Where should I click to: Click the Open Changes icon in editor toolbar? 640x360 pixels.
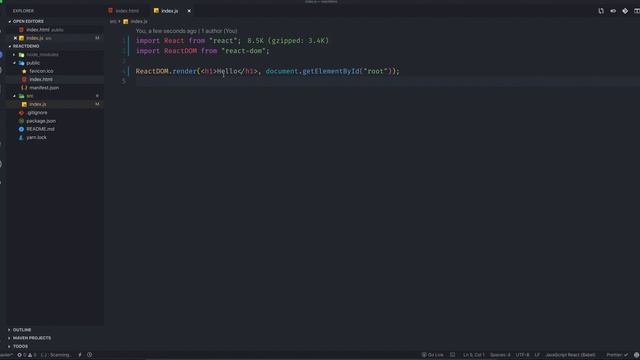click(601, 11)
